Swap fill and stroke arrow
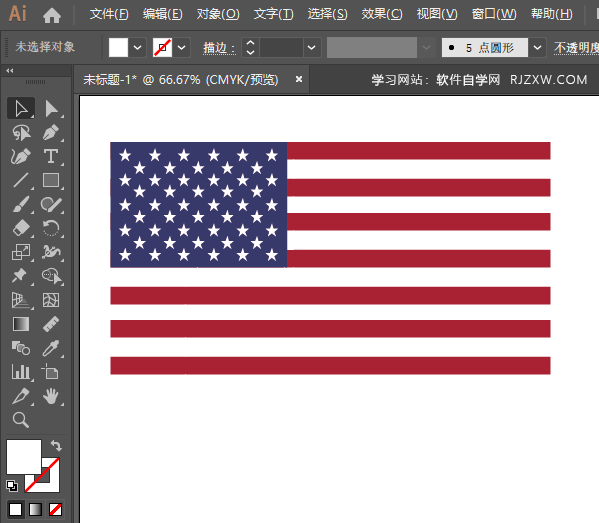The image size is (599, 523). (56, 445)
